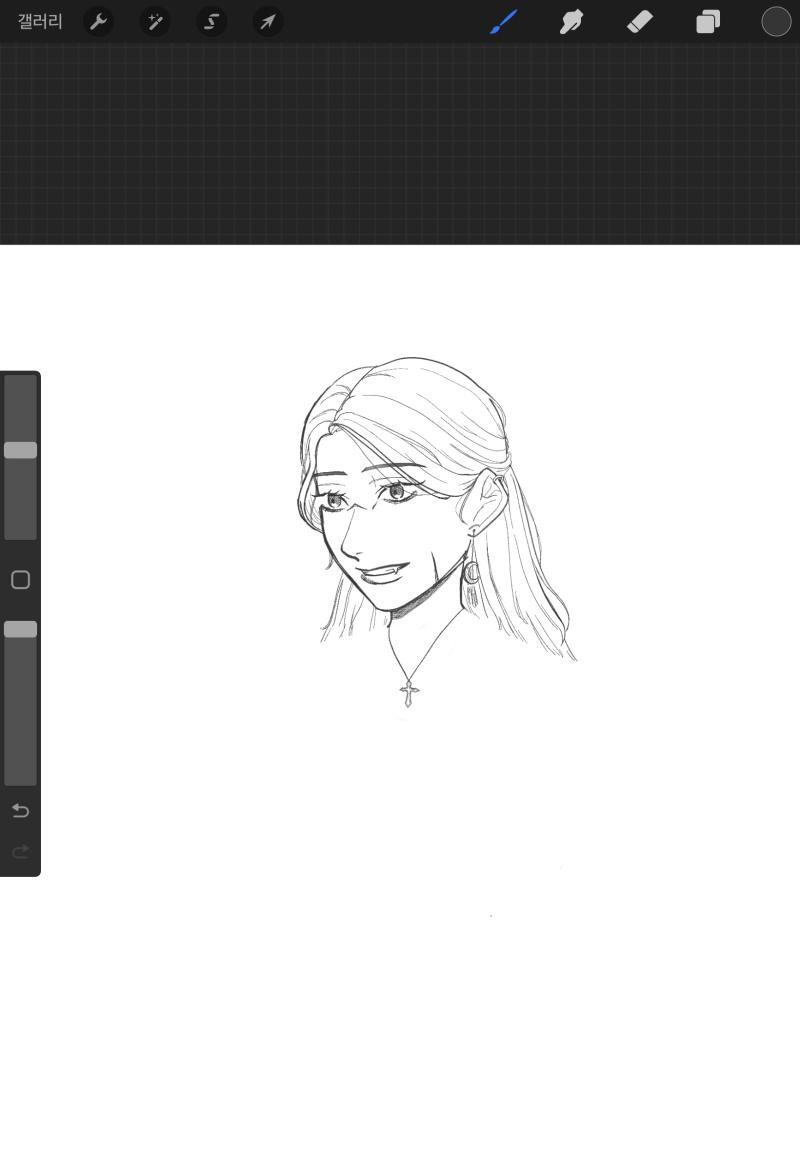Open the Layers panel
800x1151 pixels.
[708, 22]
